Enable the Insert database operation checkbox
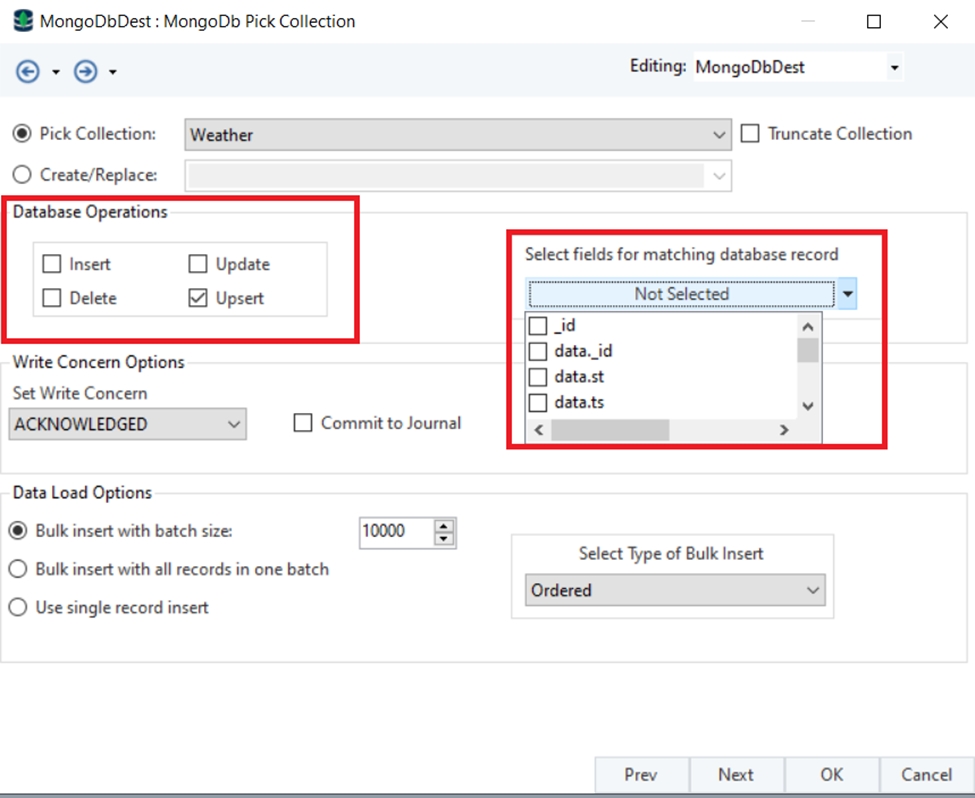This screenshot has width=975, height=798. point(52,265)
